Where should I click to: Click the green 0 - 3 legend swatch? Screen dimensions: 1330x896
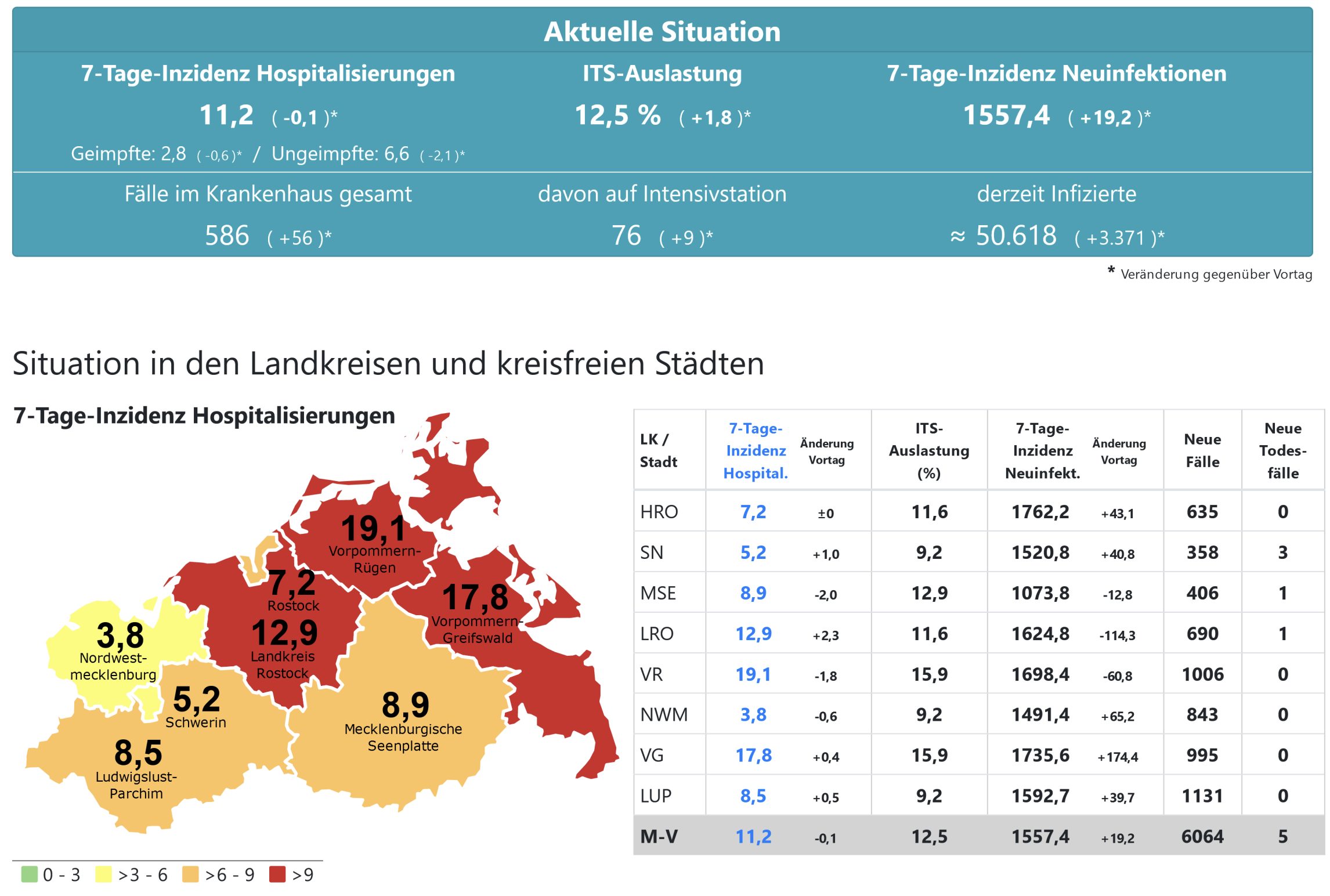tap(29, 874)
